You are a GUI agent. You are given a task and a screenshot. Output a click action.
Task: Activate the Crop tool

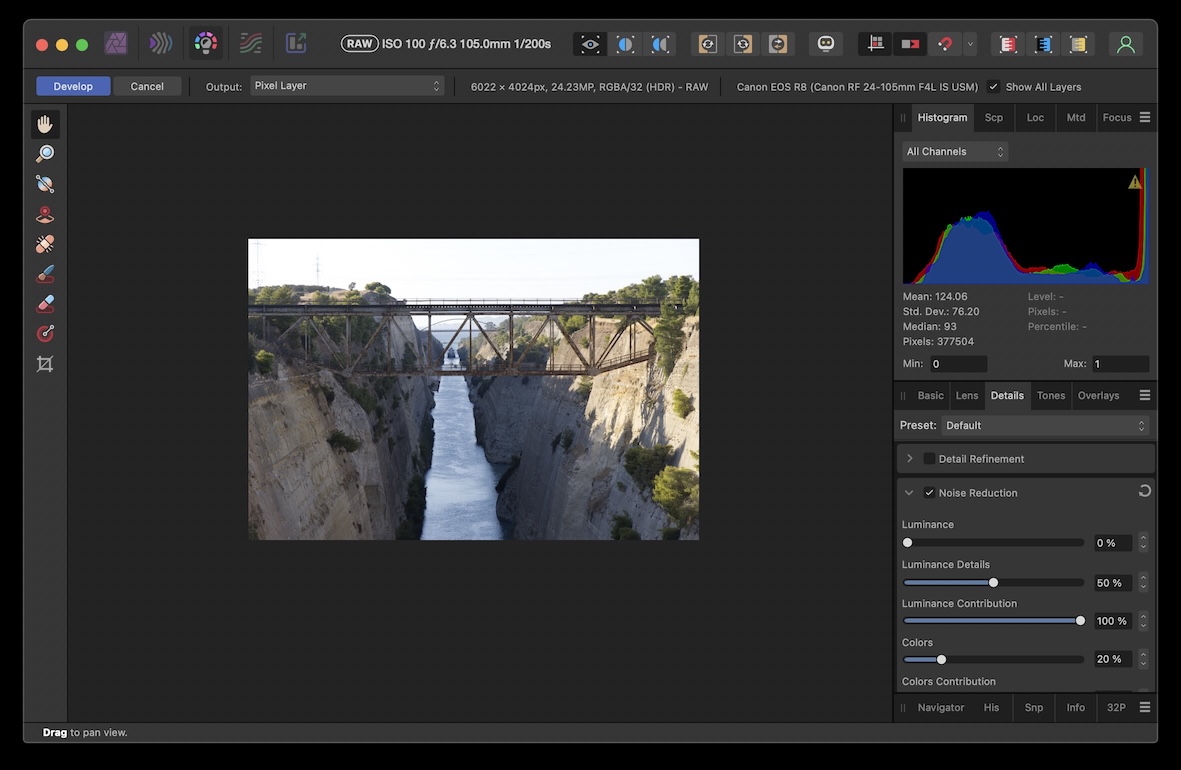(45, 364)
